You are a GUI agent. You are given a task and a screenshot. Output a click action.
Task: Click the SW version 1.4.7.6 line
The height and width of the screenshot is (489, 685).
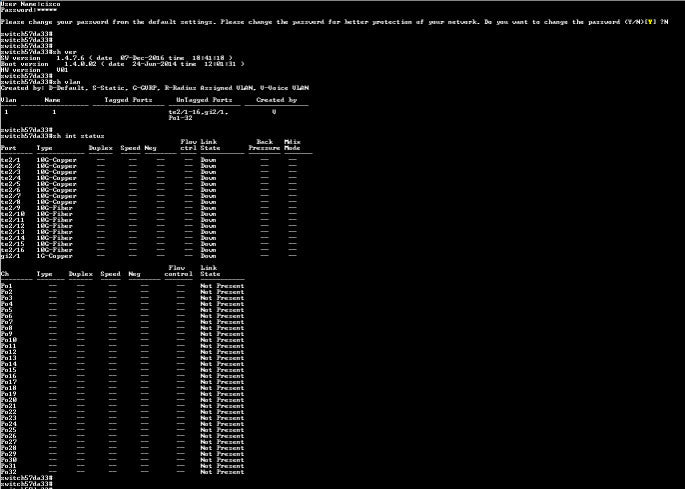pos(117,58)
